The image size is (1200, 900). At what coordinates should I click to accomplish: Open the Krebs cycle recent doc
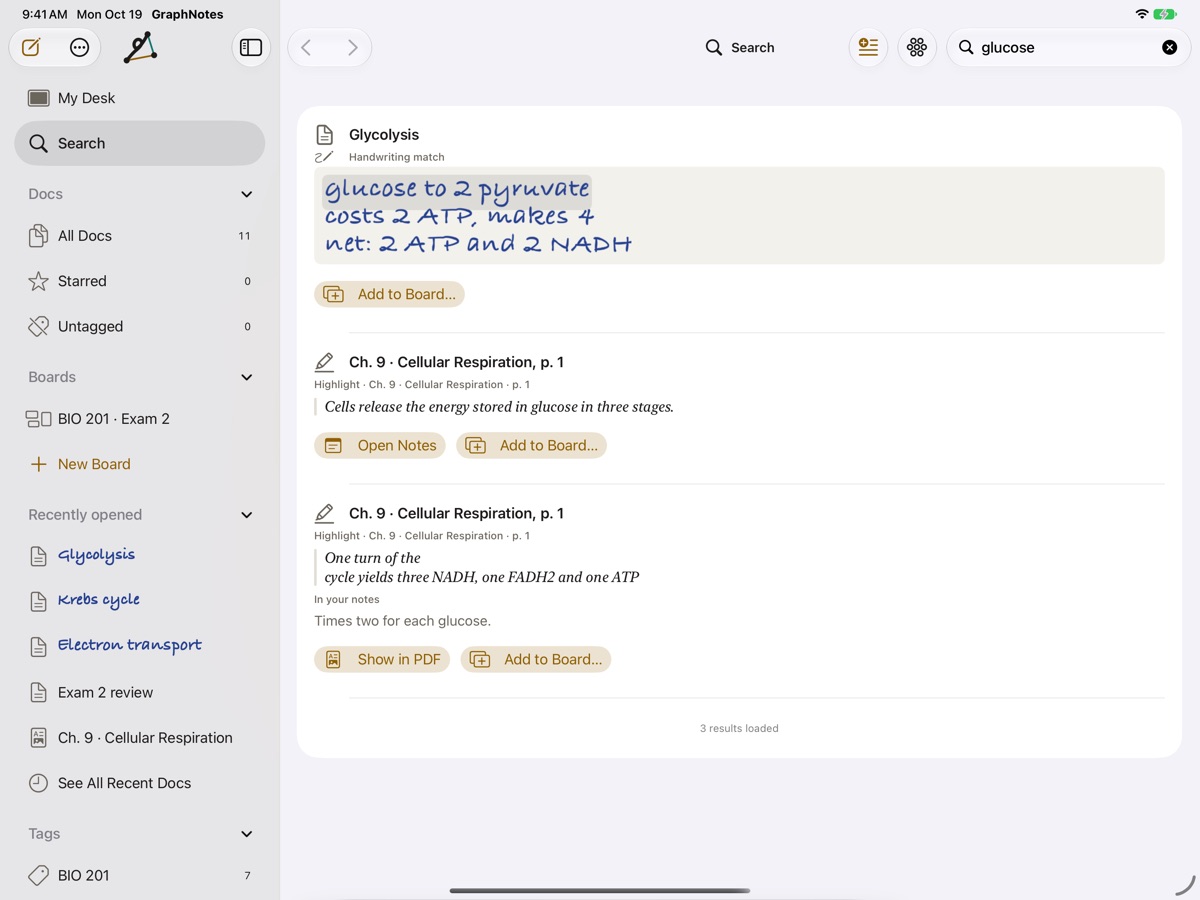140,601
